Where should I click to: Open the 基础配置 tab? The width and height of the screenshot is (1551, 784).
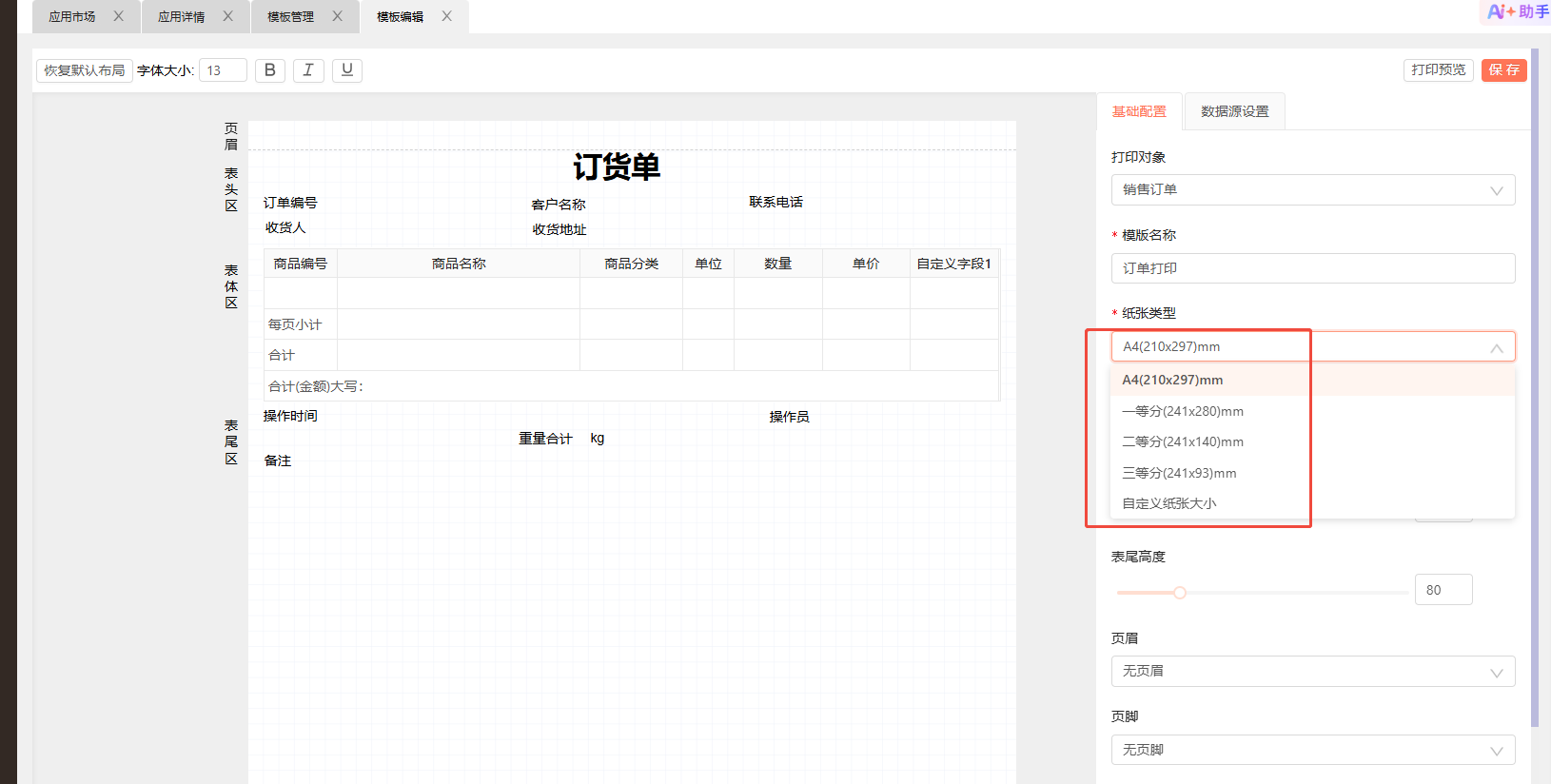coord(1139,111)
